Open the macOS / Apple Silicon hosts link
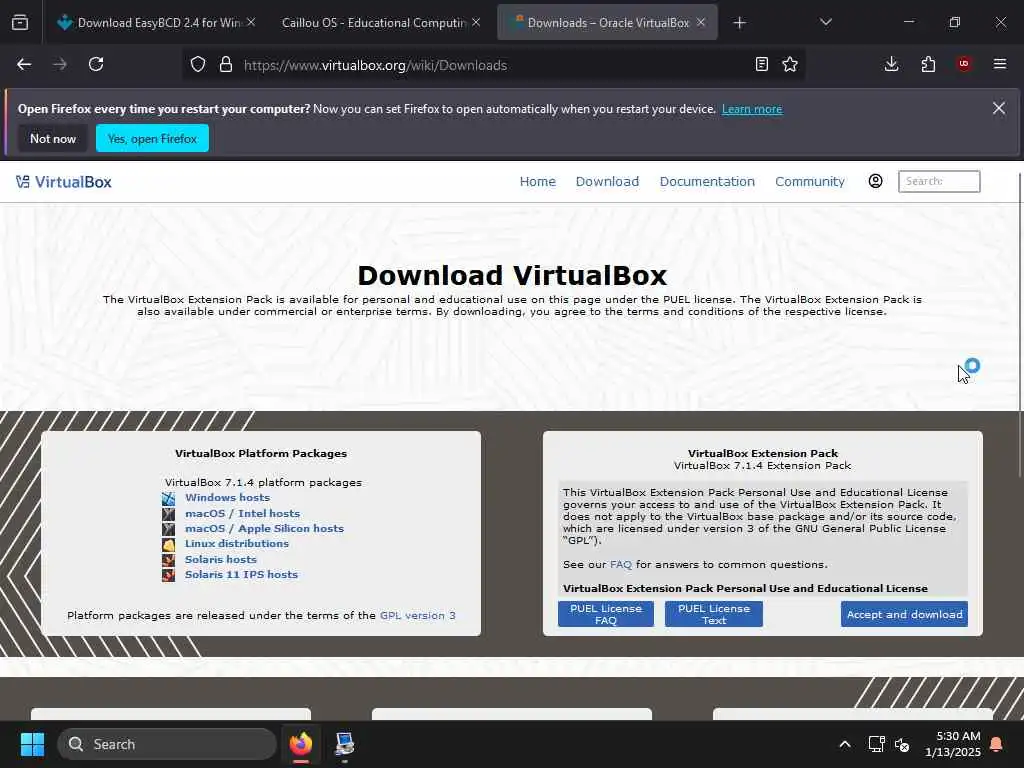The image size is (1024, 768). point(264,528)
